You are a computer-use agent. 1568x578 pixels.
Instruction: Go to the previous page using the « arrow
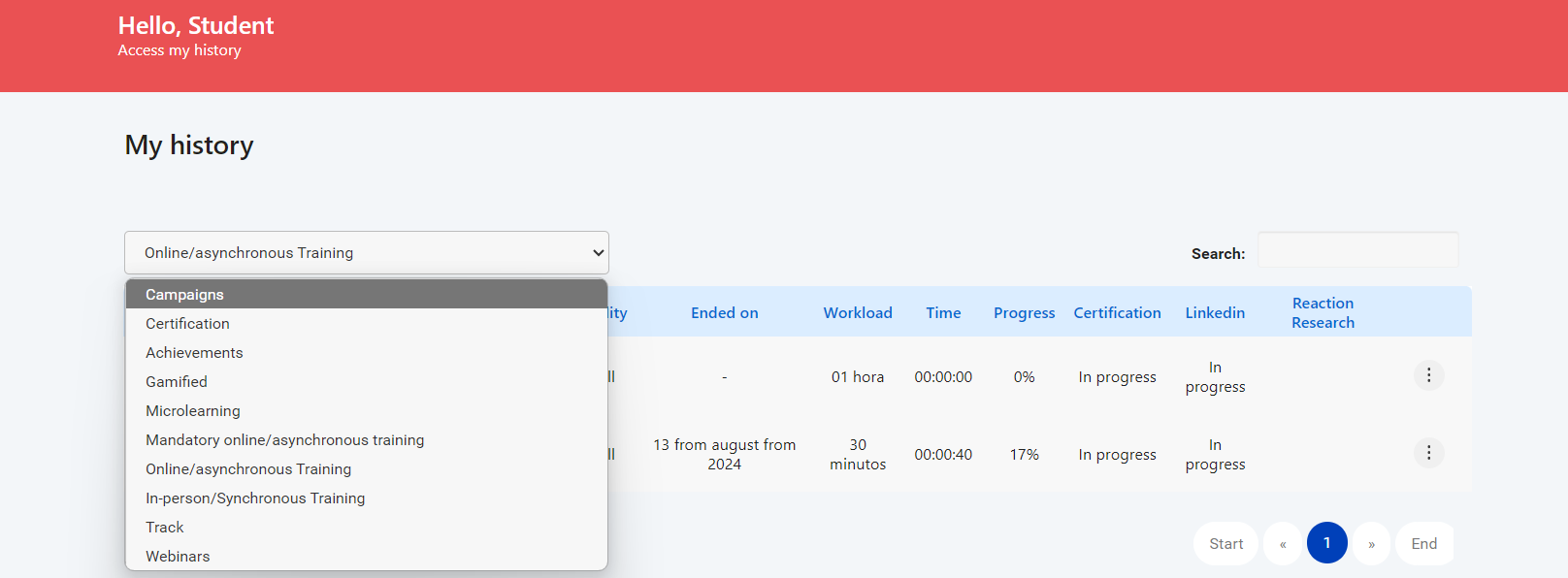click(x=1283, y=543)
